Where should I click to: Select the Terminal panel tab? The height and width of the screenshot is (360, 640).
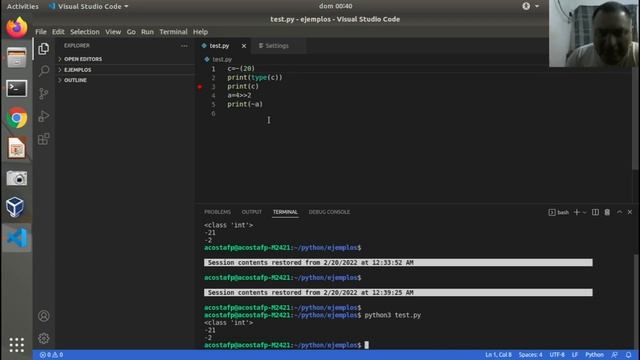coord(285,212)
